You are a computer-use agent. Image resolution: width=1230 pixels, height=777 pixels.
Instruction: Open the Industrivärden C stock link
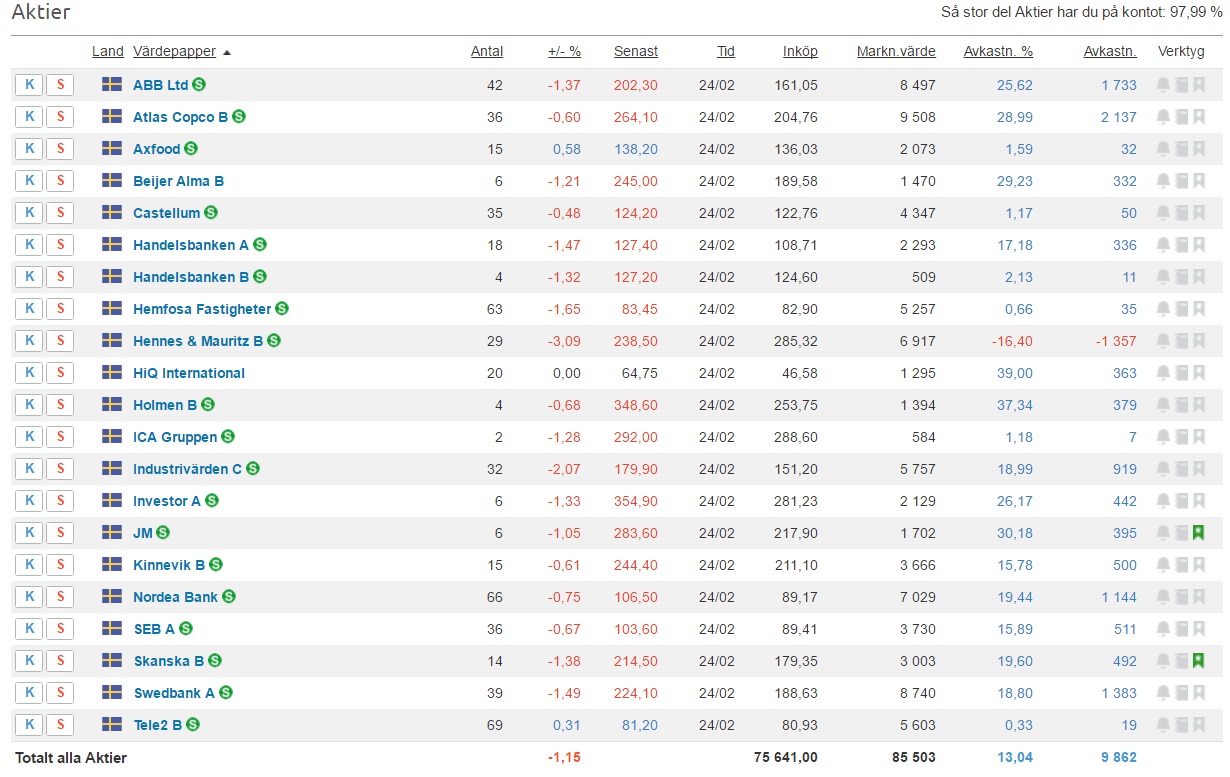(187, 469)
